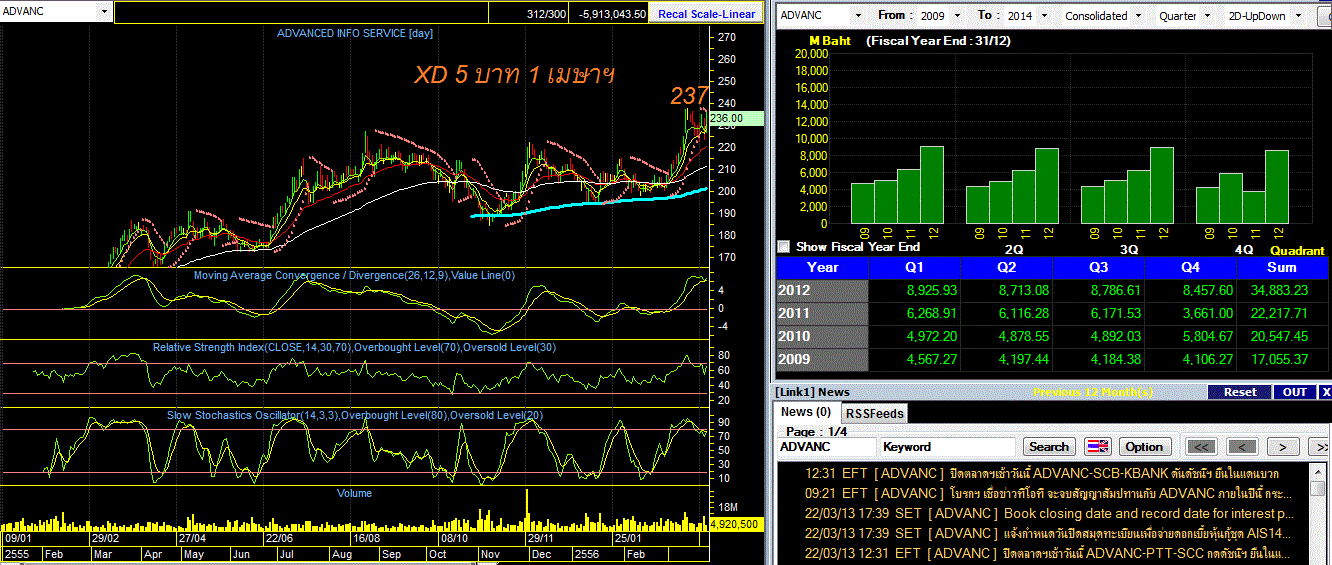The image size is (1332, 565).
Task: Toggle news language with the flag icon
Action: pos(1097,447)
